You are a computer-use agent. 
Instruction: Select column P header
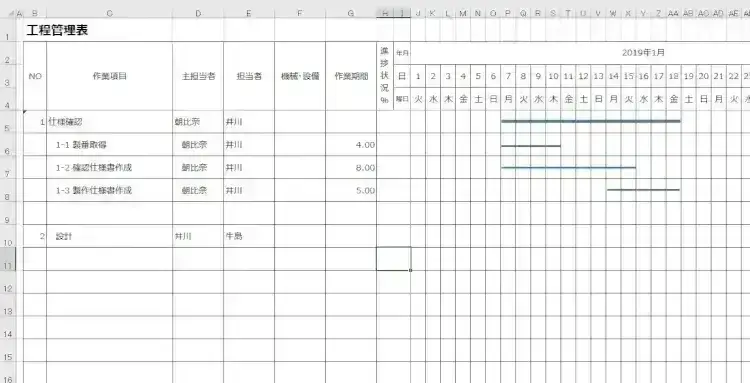(x=508, y=14)
